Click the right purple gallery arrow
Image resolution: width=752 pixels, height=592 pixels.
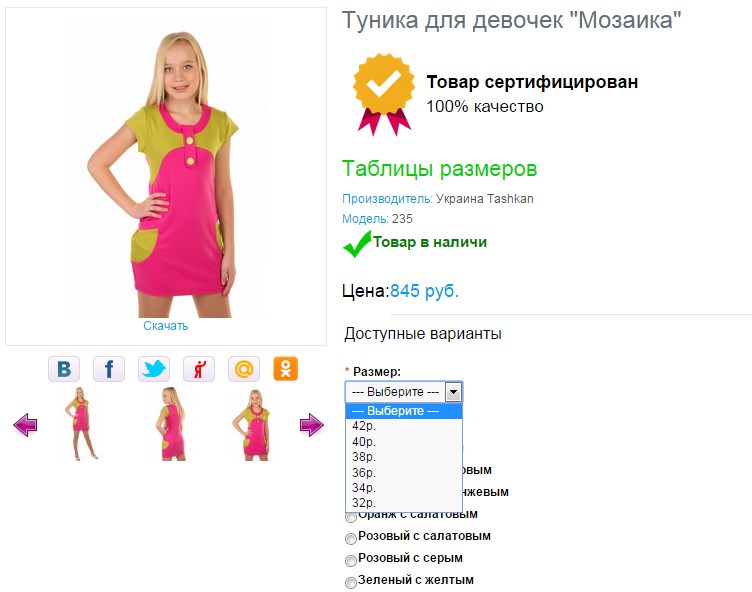312,425
